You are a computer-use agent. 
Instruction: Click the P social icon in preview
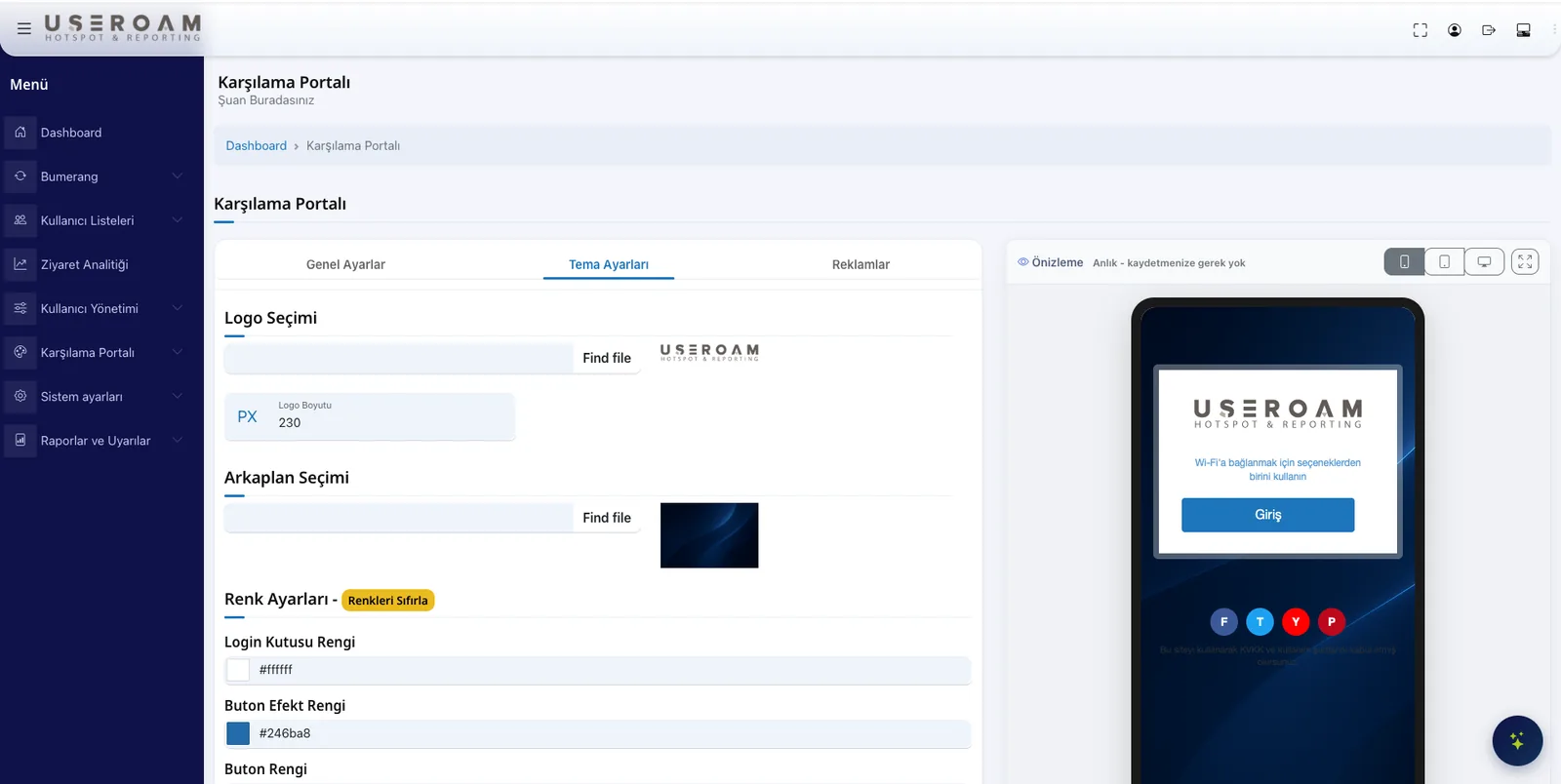1332,621
